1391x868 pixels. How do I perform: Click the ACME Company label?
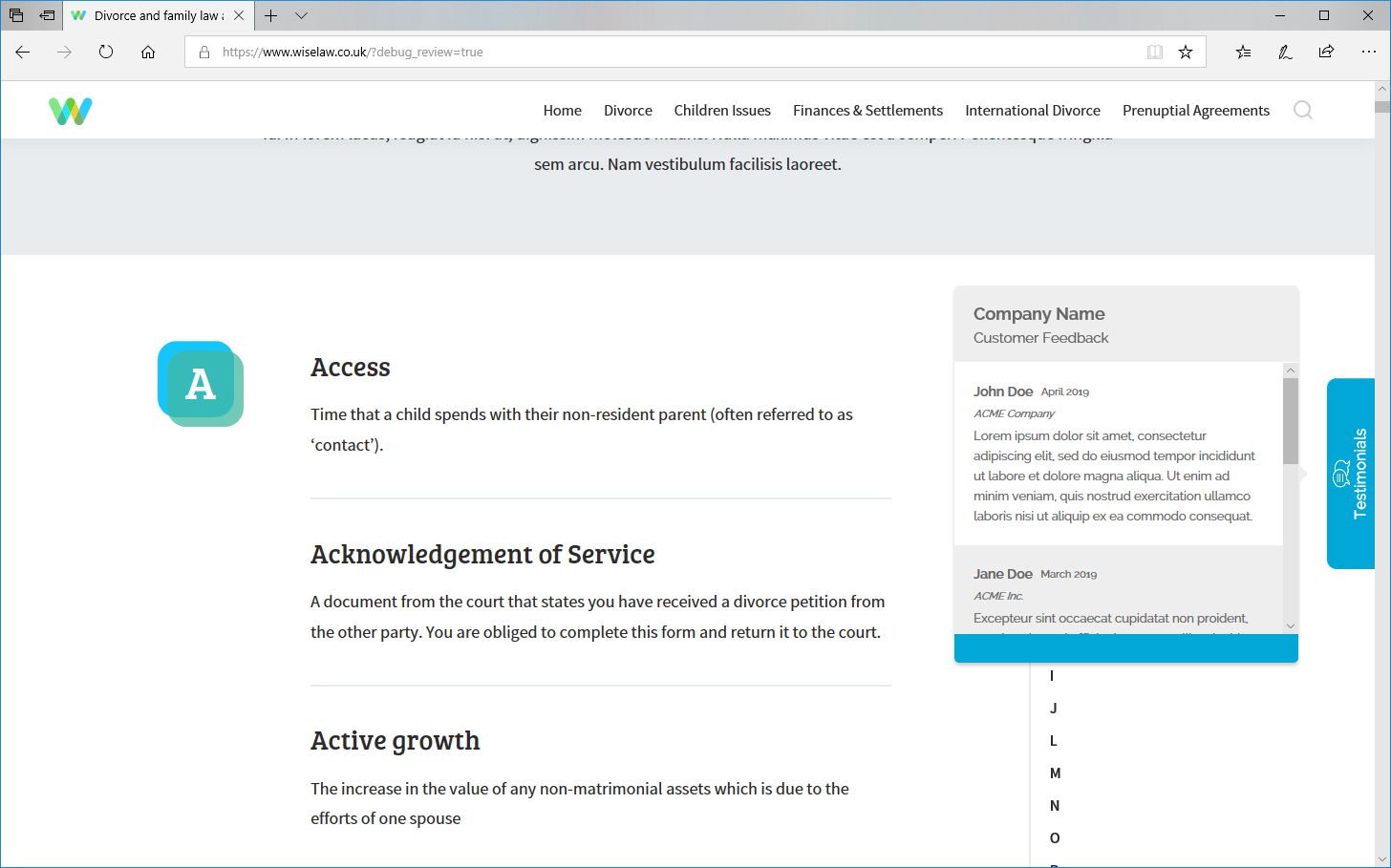1015,413
